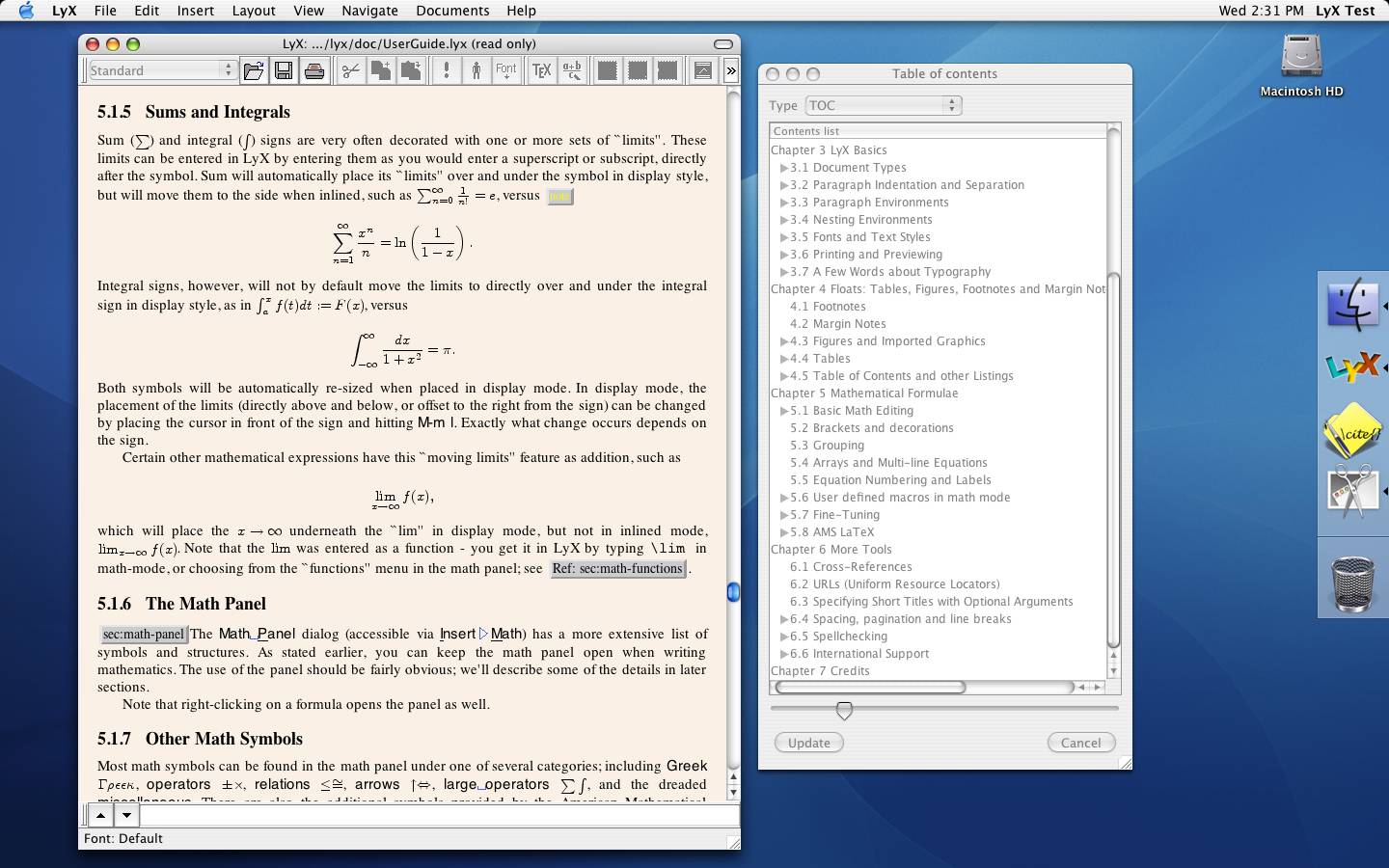Click the sec:math-panel label inset
Screen dimensions: 1389x868
(144, 635)
